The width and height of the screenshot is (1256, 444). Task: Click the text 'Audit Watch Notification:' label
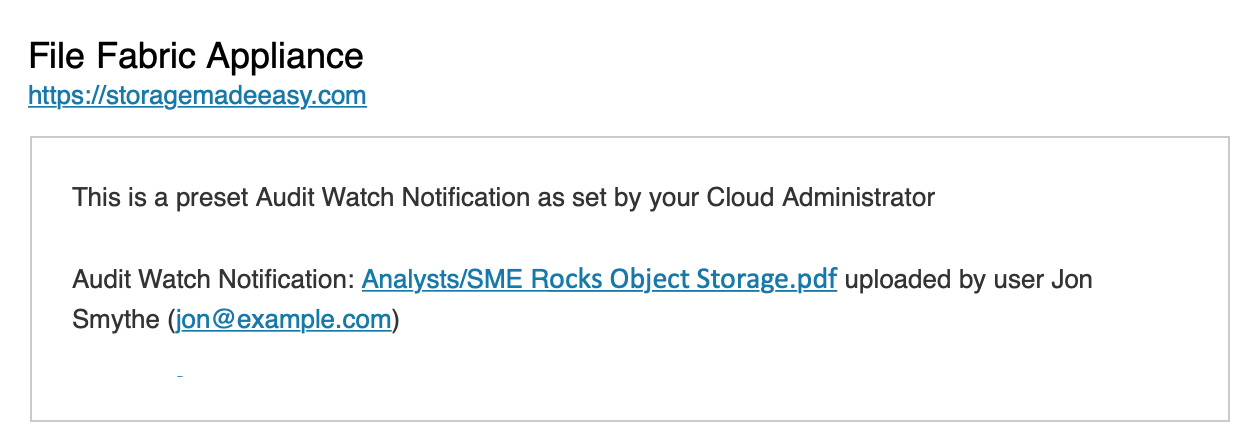[x=213, y=279]
